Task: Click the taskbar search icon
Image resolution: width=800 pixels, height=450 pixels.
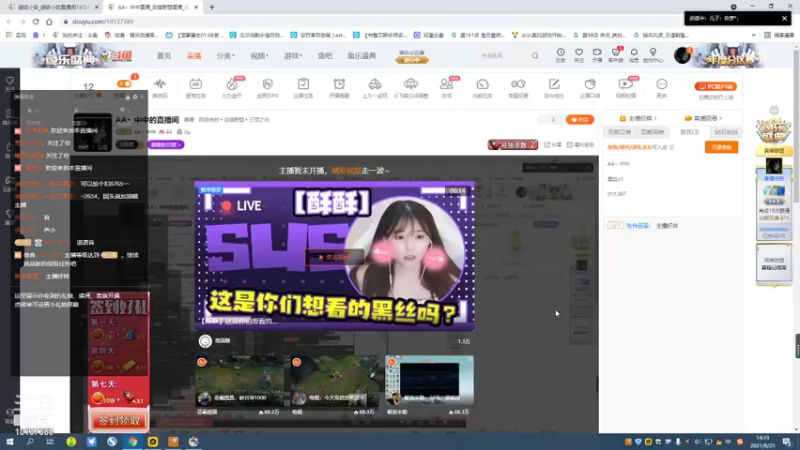Action: coord(30,441)
